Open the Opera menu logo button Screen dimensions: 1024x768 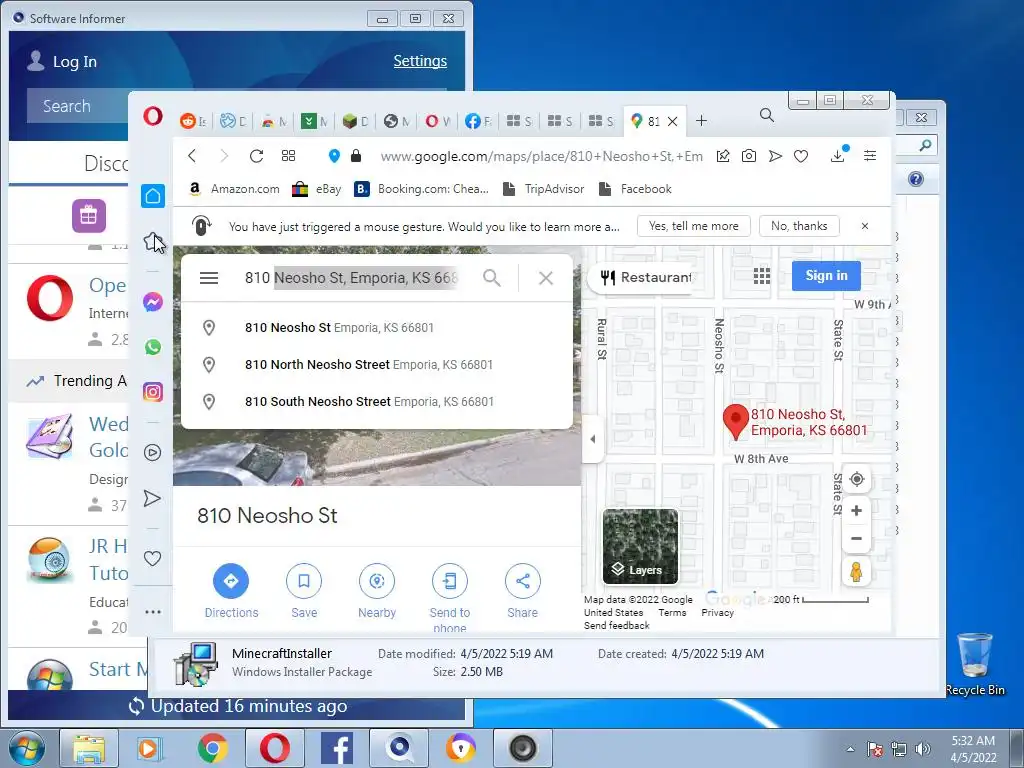click(x=153, y=117)
